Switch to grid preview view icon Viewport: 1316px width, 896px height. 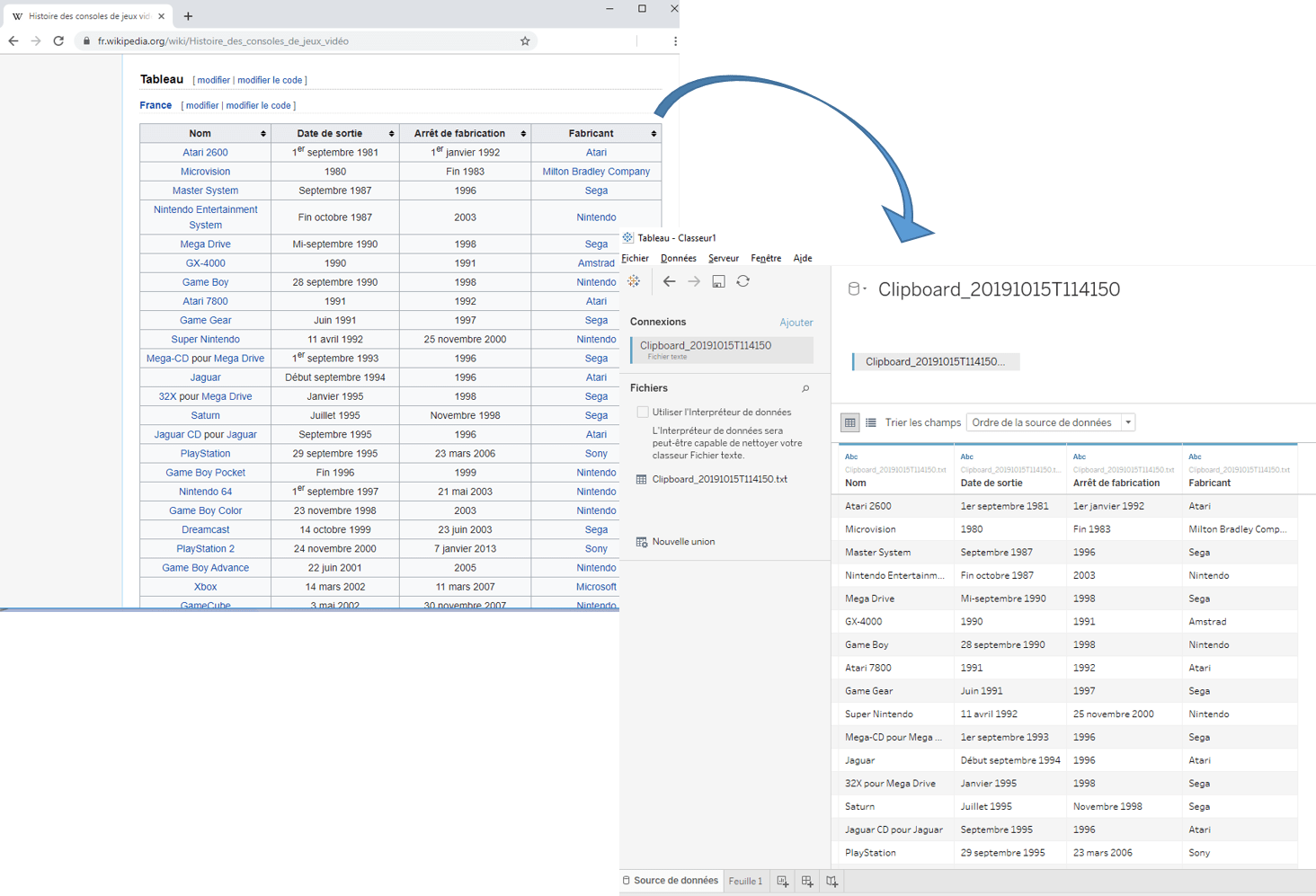click(849, 422)
